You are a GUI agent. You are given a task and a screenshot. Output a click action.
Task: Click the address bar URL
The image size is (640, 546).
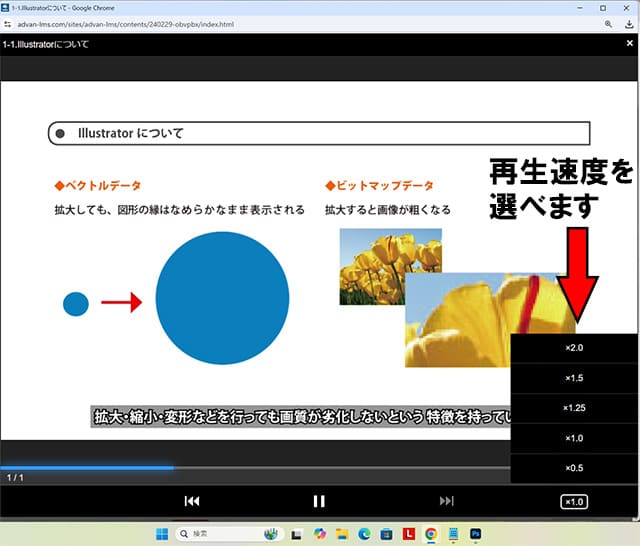[126, 24]
